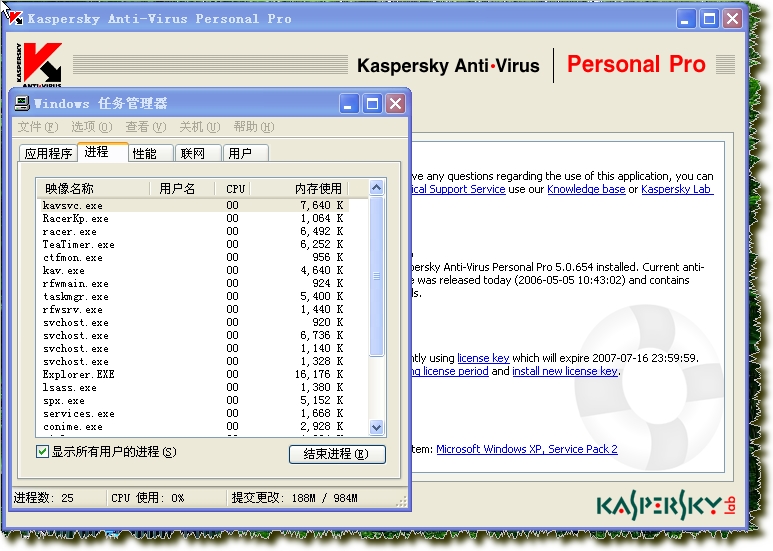Sort by 映像名称 column header
The image size is (773, 551).
[93, 188]
